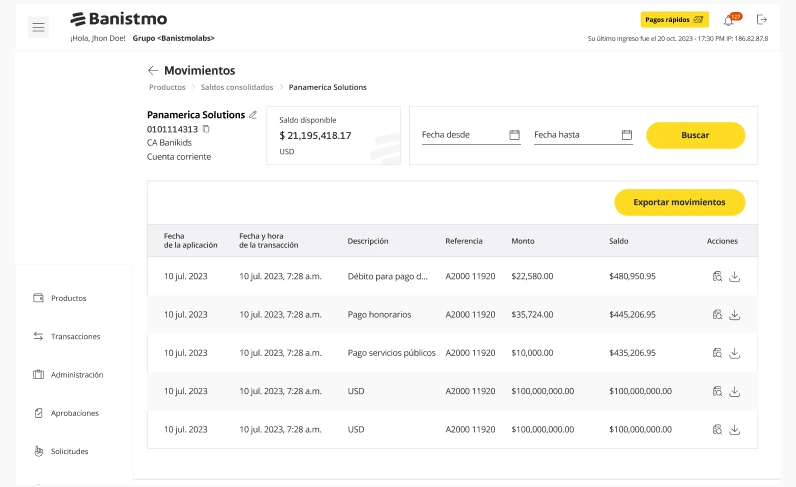Click Transacciones sidebar arrows icon
Viewport: 796px width, 487px height.
coord(38,336)
